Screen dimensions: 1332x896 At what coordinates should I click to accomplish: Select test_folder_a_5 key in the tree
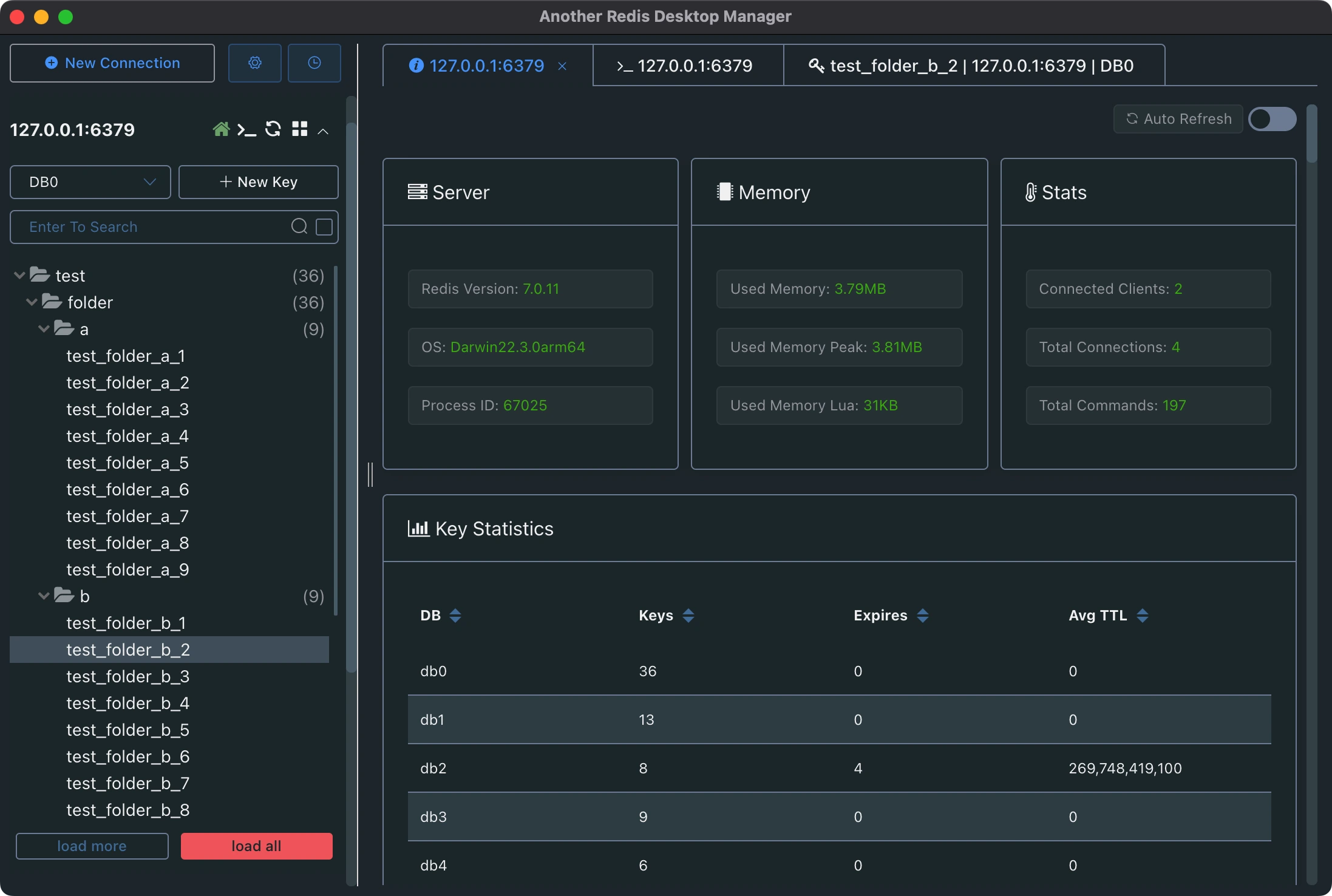click(127, 463)
